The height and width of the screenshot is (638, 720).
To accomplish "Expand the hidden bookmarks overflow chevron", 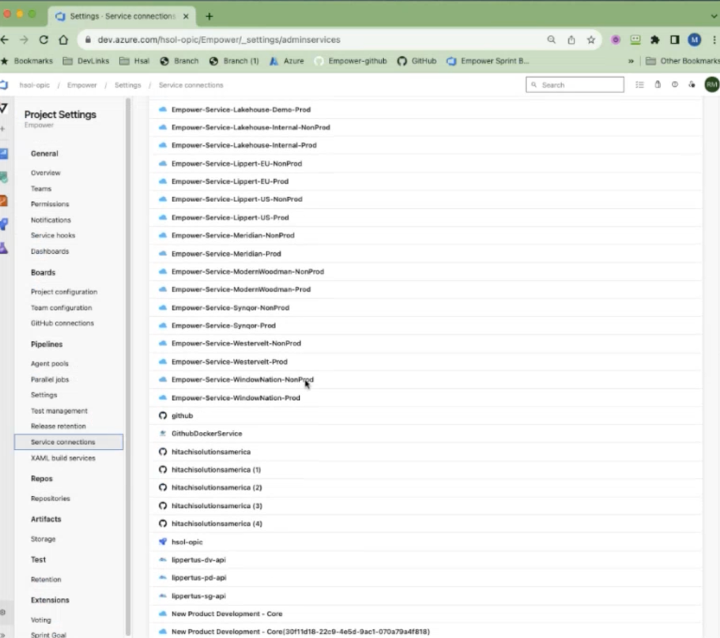I will coord(631,61).
